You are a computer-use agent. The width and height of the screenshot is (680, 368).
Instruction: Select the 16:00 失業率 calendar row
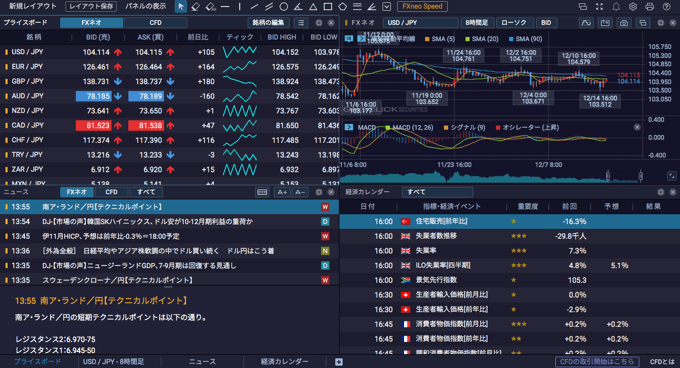[510, 251]
